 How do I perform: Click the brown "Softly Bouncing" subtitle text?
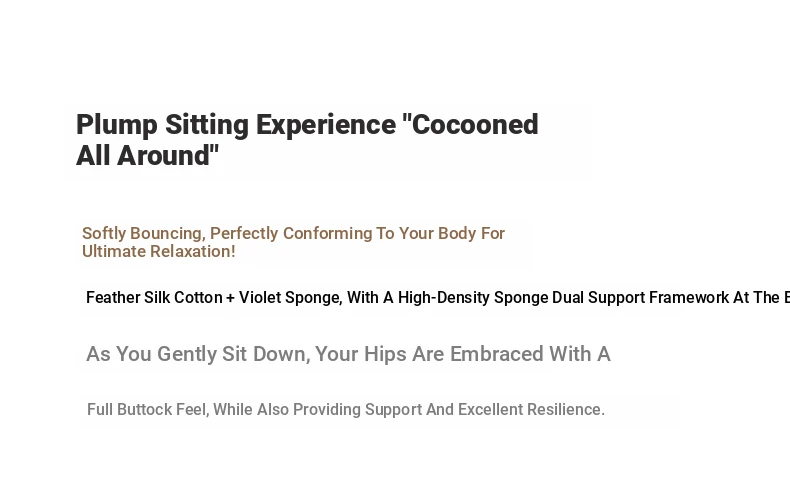142,233
